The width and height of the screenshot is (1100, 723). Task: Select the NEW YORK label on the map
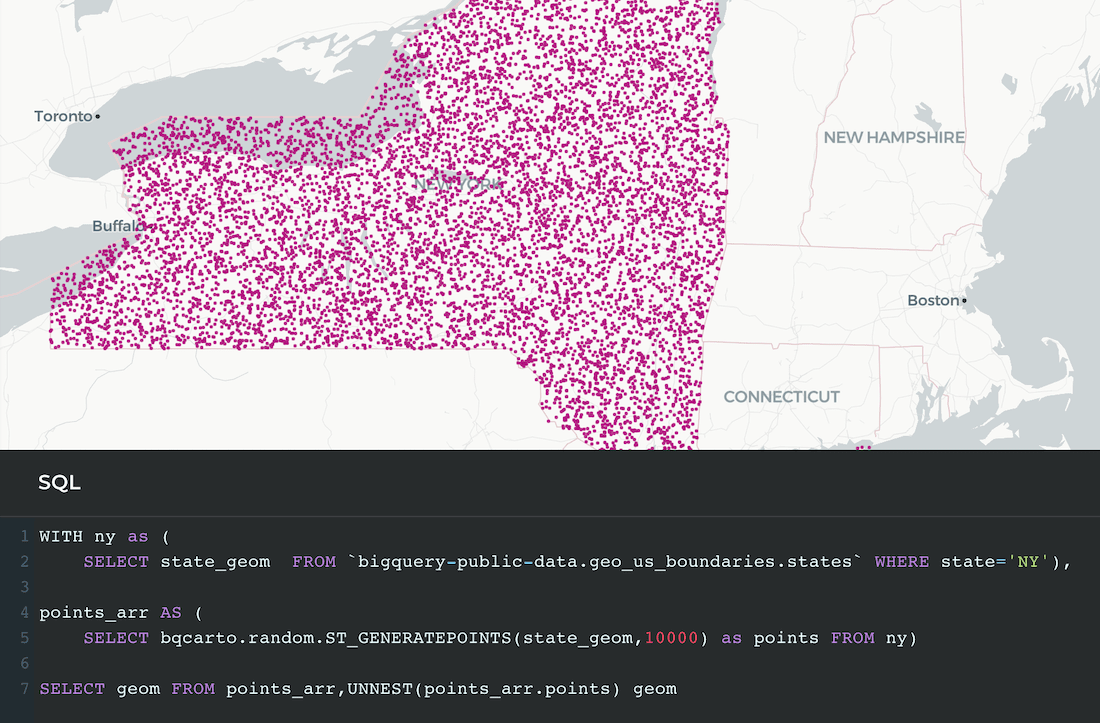[461, 184]
